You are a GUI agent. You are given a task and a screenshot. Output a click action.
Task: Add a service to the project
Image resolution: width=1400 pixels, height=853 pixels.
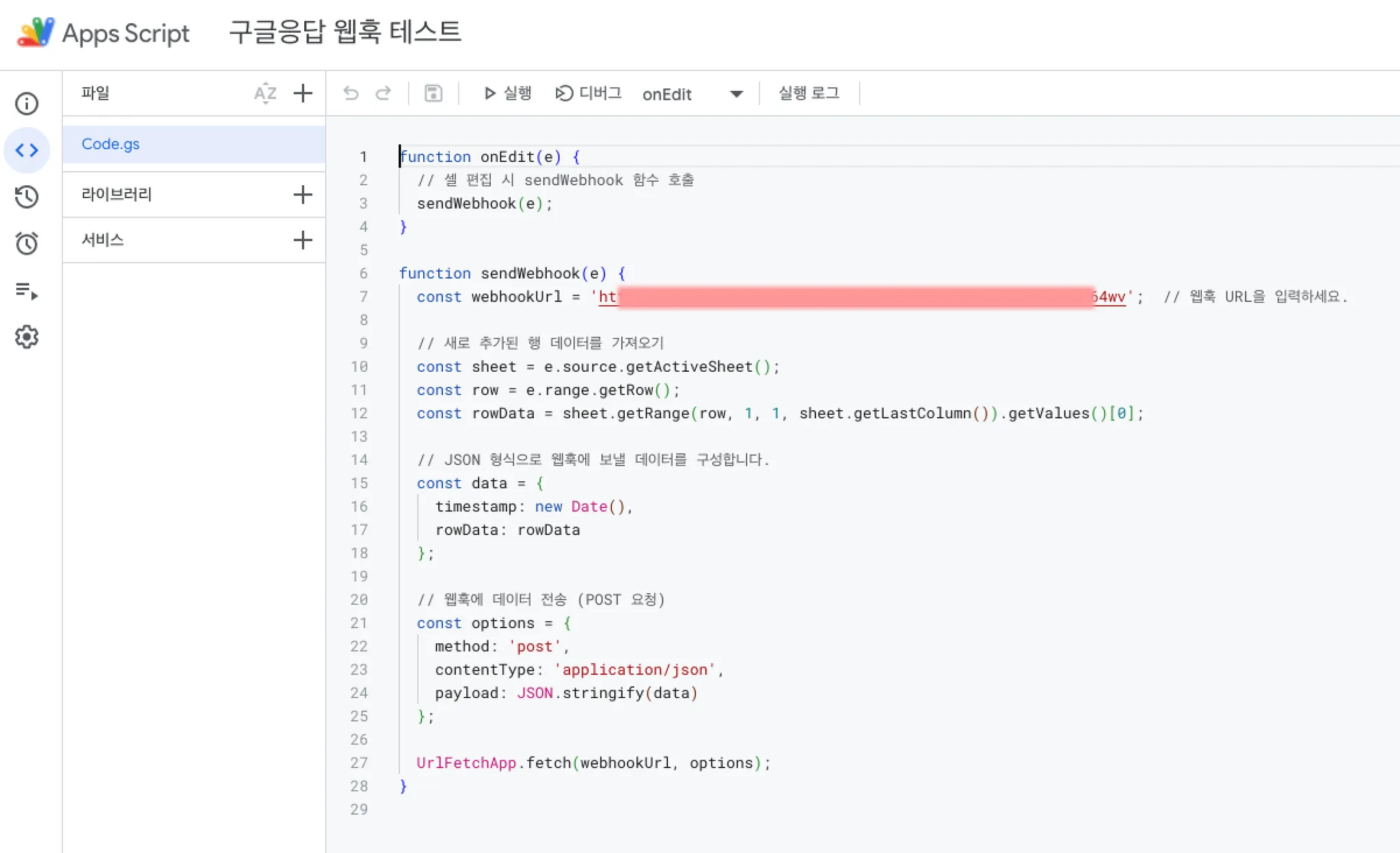[302, 240]
